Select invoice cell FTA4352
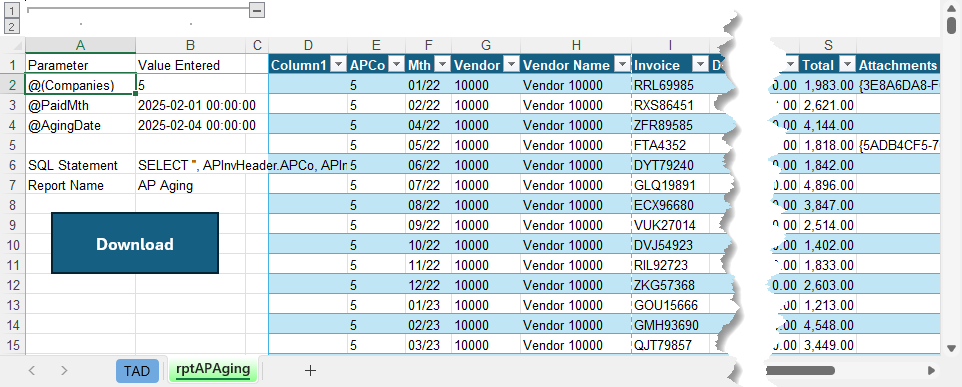Screen dimensions: 962x387 (x=671, y=145)
